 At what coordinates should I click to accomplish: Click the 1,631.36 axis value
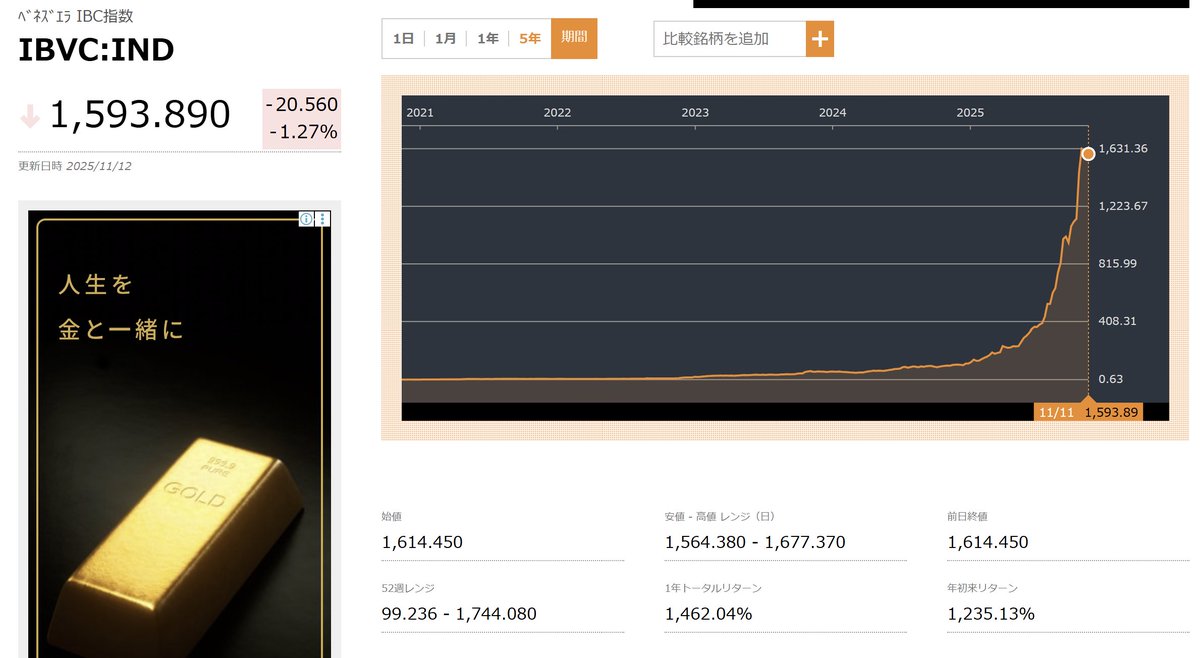pos(1123,149)
